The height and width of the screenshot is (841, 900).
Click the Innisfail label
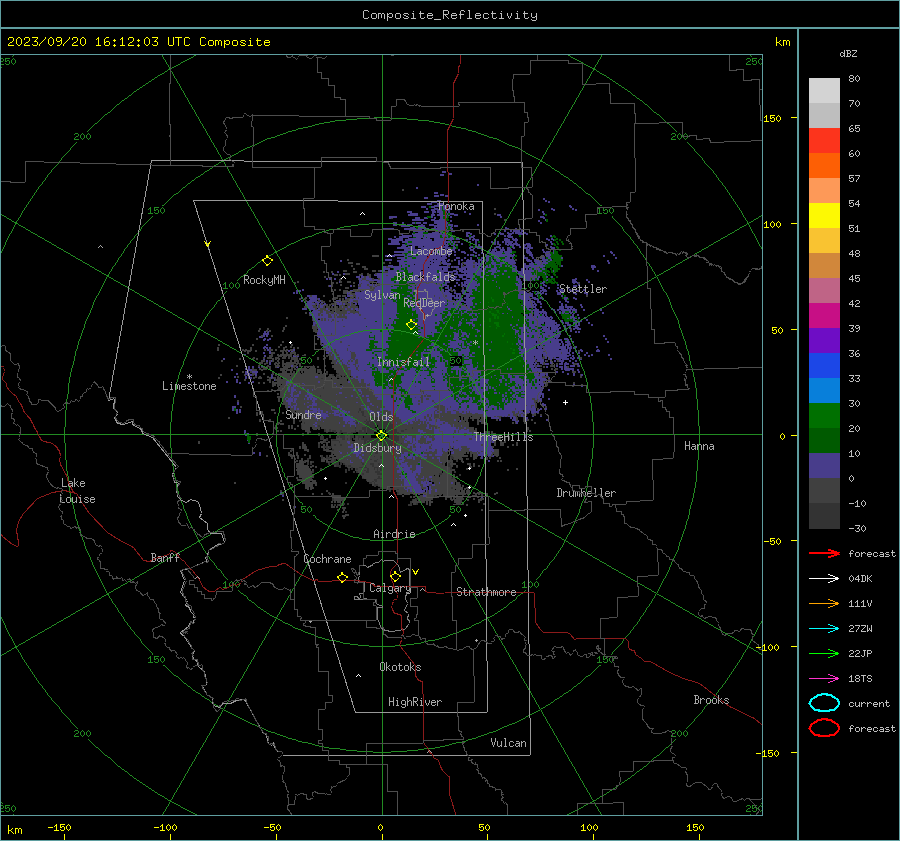tap(403, 362)
